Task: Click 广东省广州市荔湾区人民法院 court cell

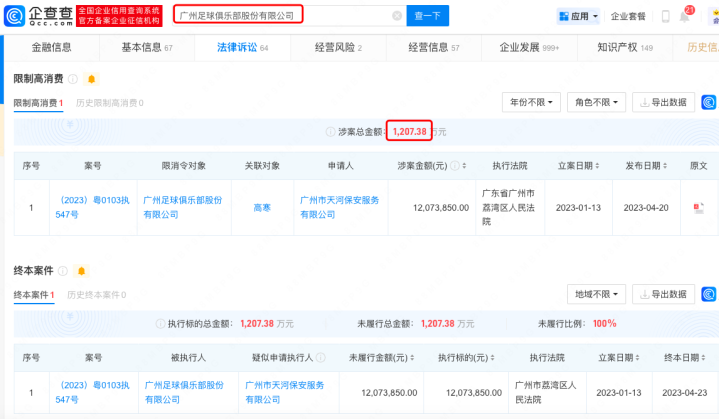Action: [509, 208]
